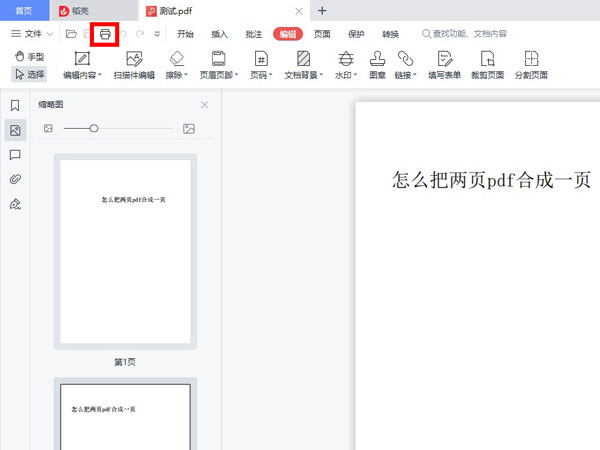Open the 编辑内容 dropdown arrow
Viewport: 600px width, 450px height.
[x=99, y=75]
